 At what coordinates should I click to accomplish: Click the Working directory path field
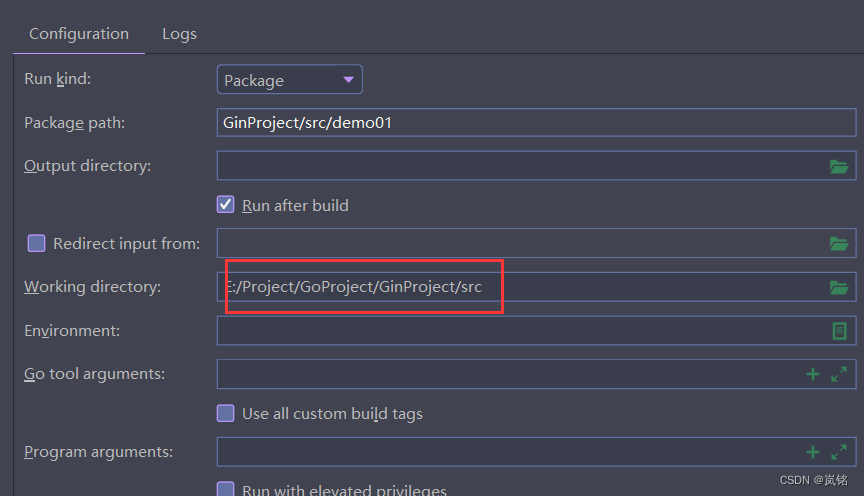tap(537, 287)
